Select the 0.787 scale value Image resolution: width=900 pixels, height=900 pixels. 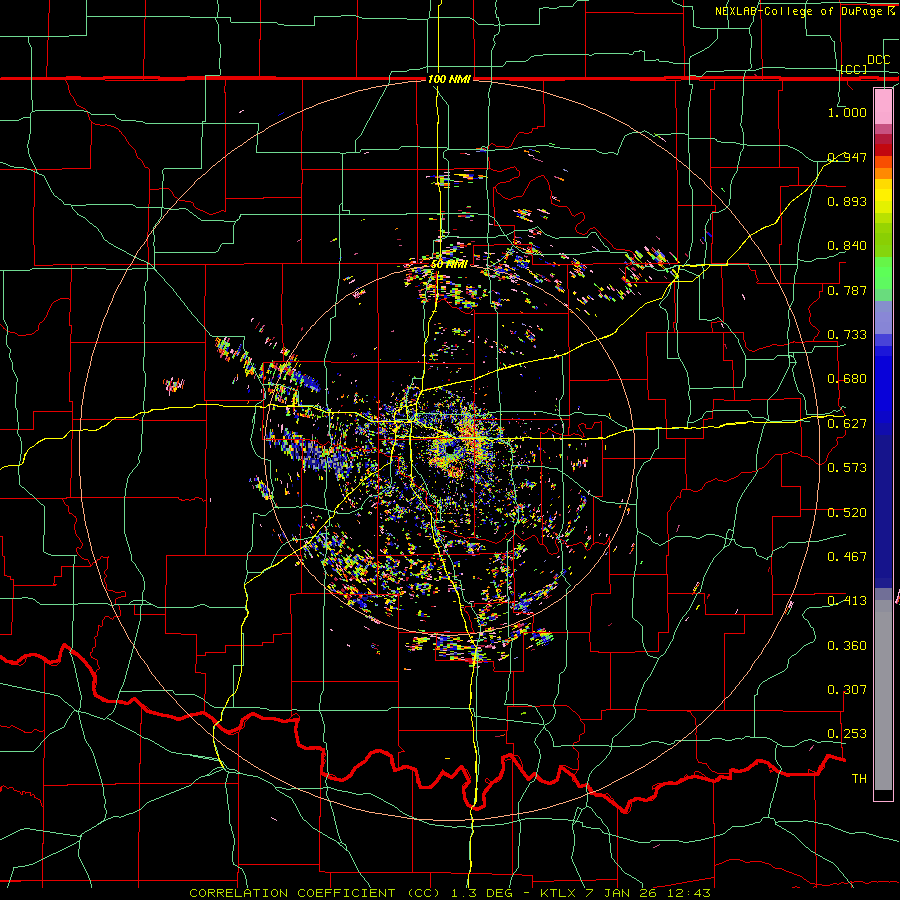(x=847, y=290)
